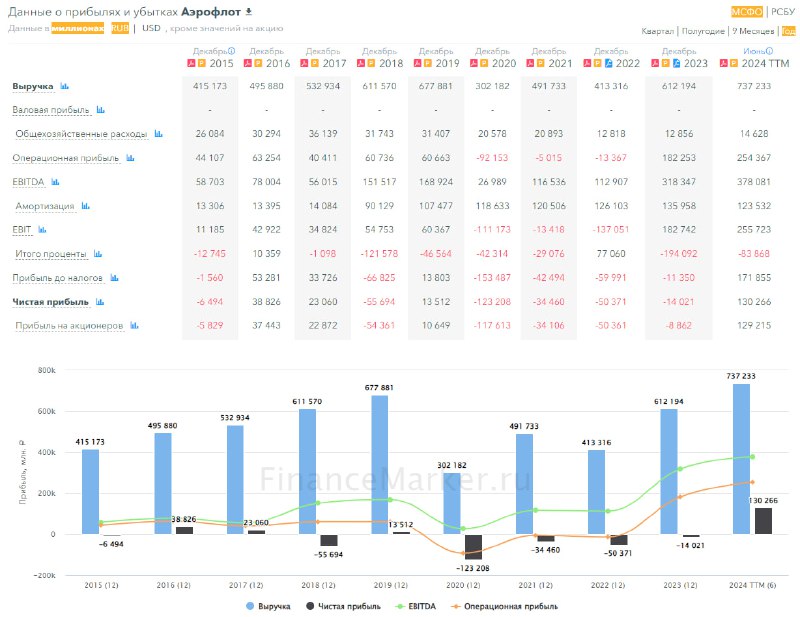
Task: Open the chart icon beside Валовая прибыль
Action: 101,110
